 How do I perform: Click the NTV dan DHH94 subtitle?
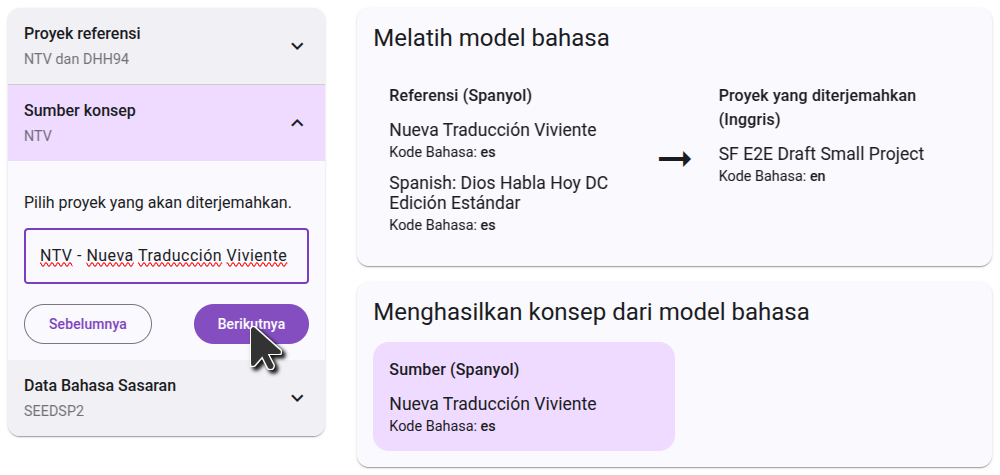click(x=76, y=59)
